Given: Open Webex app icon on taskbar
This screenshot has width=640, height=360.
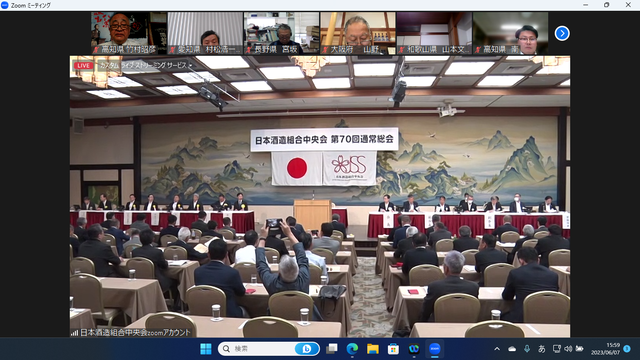Looking at the screenshot, I should click(x=414, y=349).
